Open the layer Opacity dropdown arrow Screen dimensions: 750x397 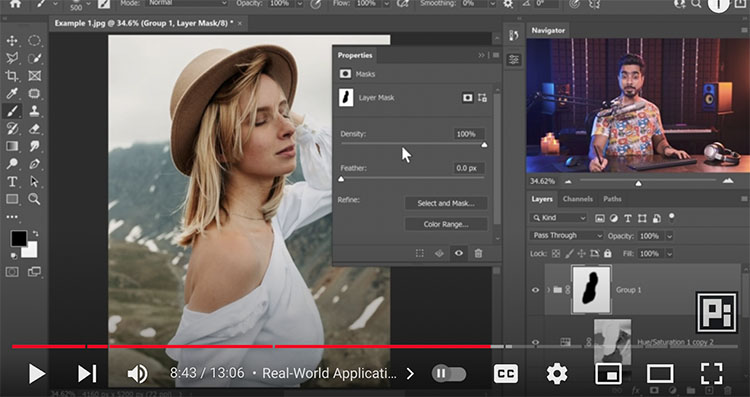pyautogui.click(x=670, y=236)
